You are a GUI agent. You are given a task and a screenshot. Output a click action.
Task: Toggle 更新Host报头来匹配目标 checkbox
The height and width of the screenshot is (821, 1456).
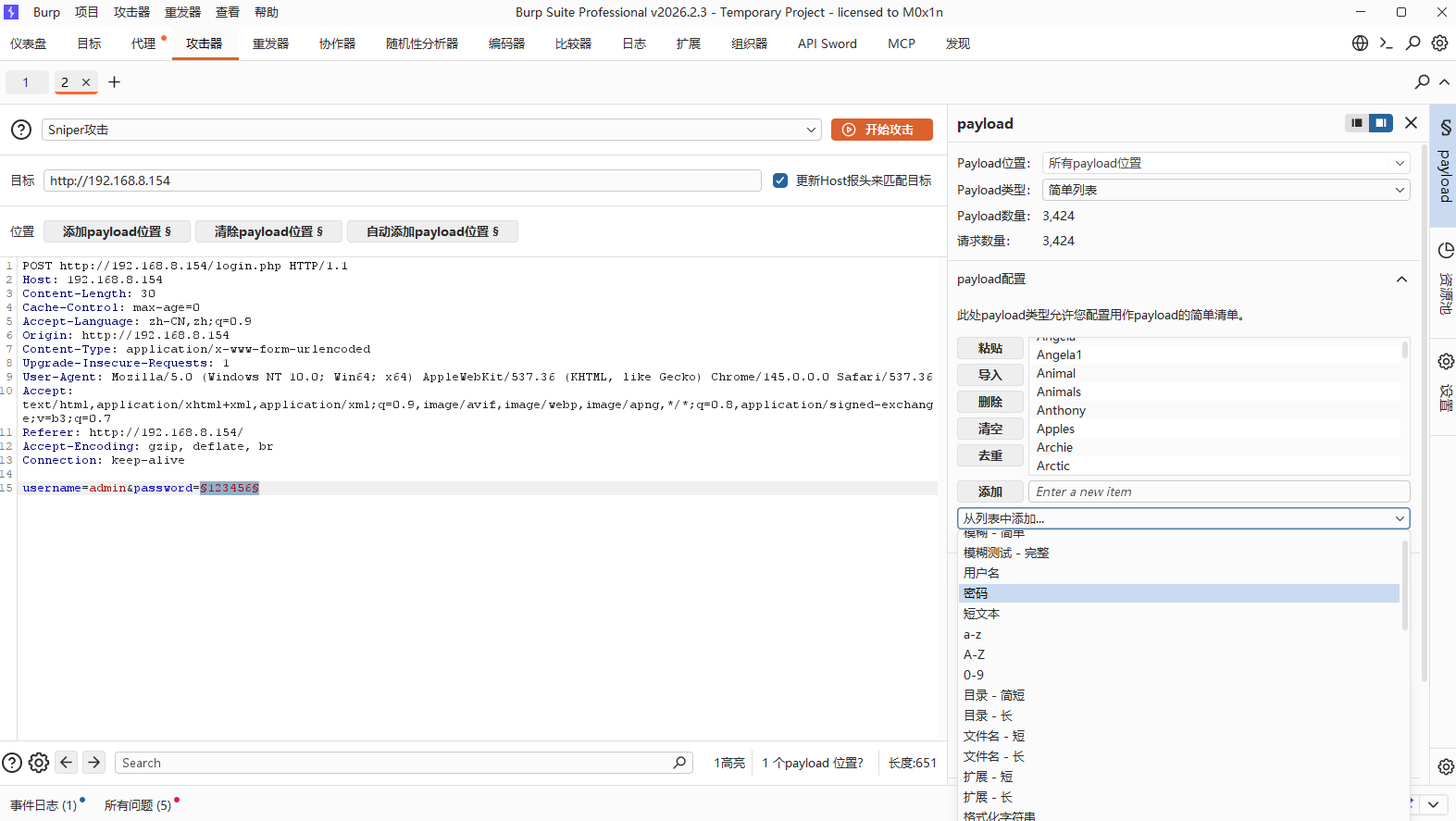coord(780,180)
